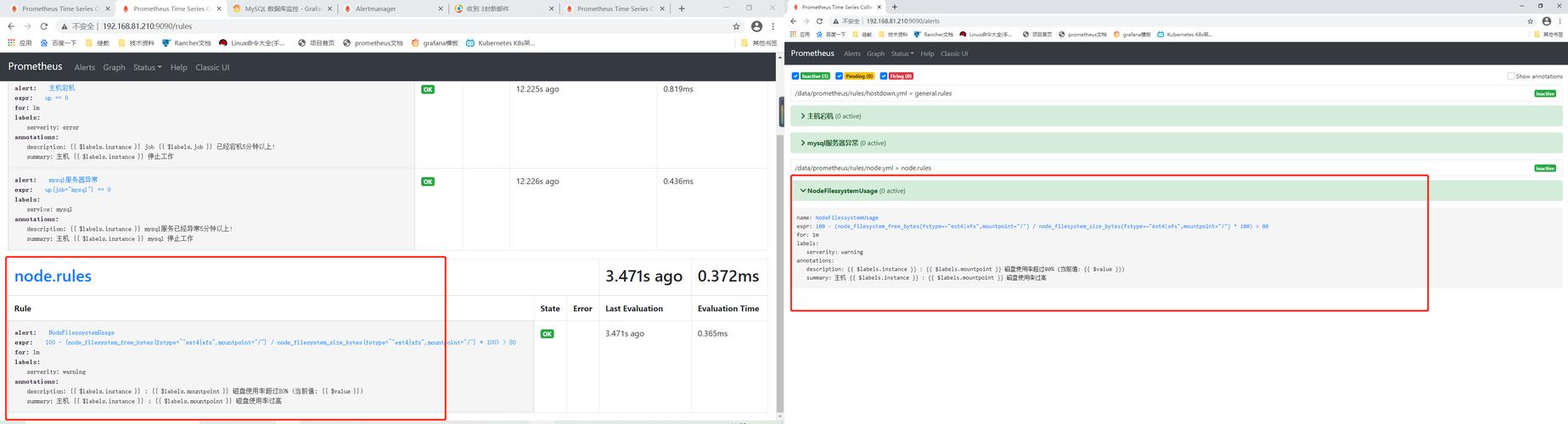Viewport: 1568px width, 424px height.
Task: Close the Alertmanager browser tab
Action: pyautogui.click(x=440, y=8)
